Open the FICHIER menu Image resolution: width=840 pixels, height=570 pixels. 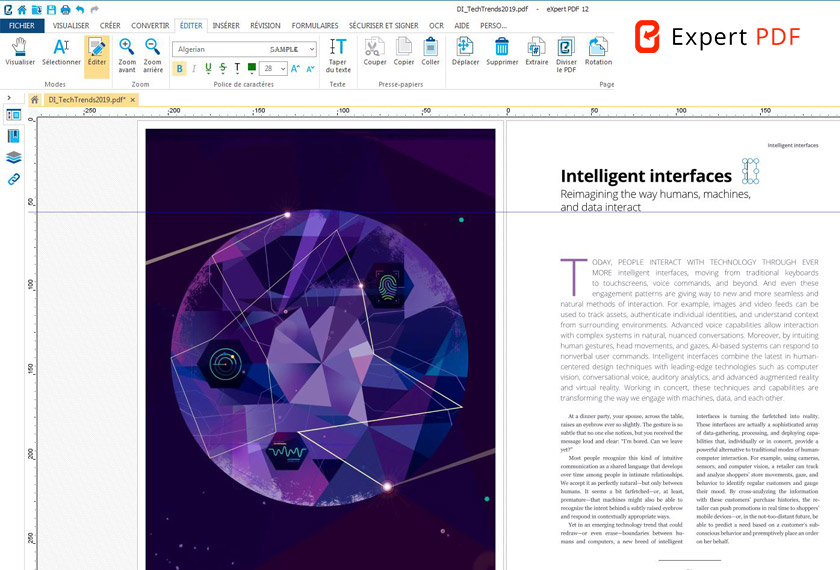click(x=22, y=26)
